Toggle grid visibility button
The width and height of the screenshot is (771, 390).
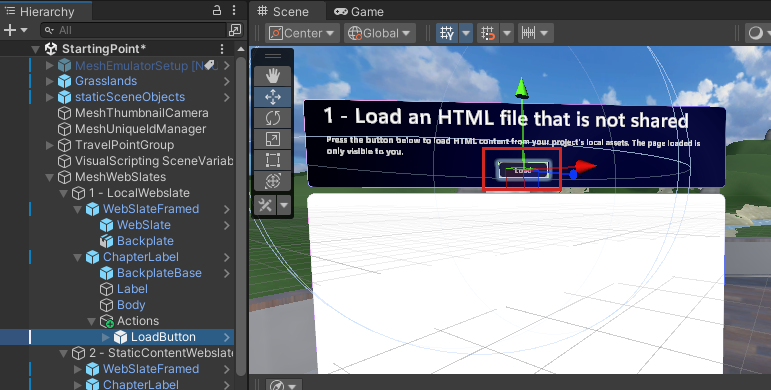coord(447,33)
